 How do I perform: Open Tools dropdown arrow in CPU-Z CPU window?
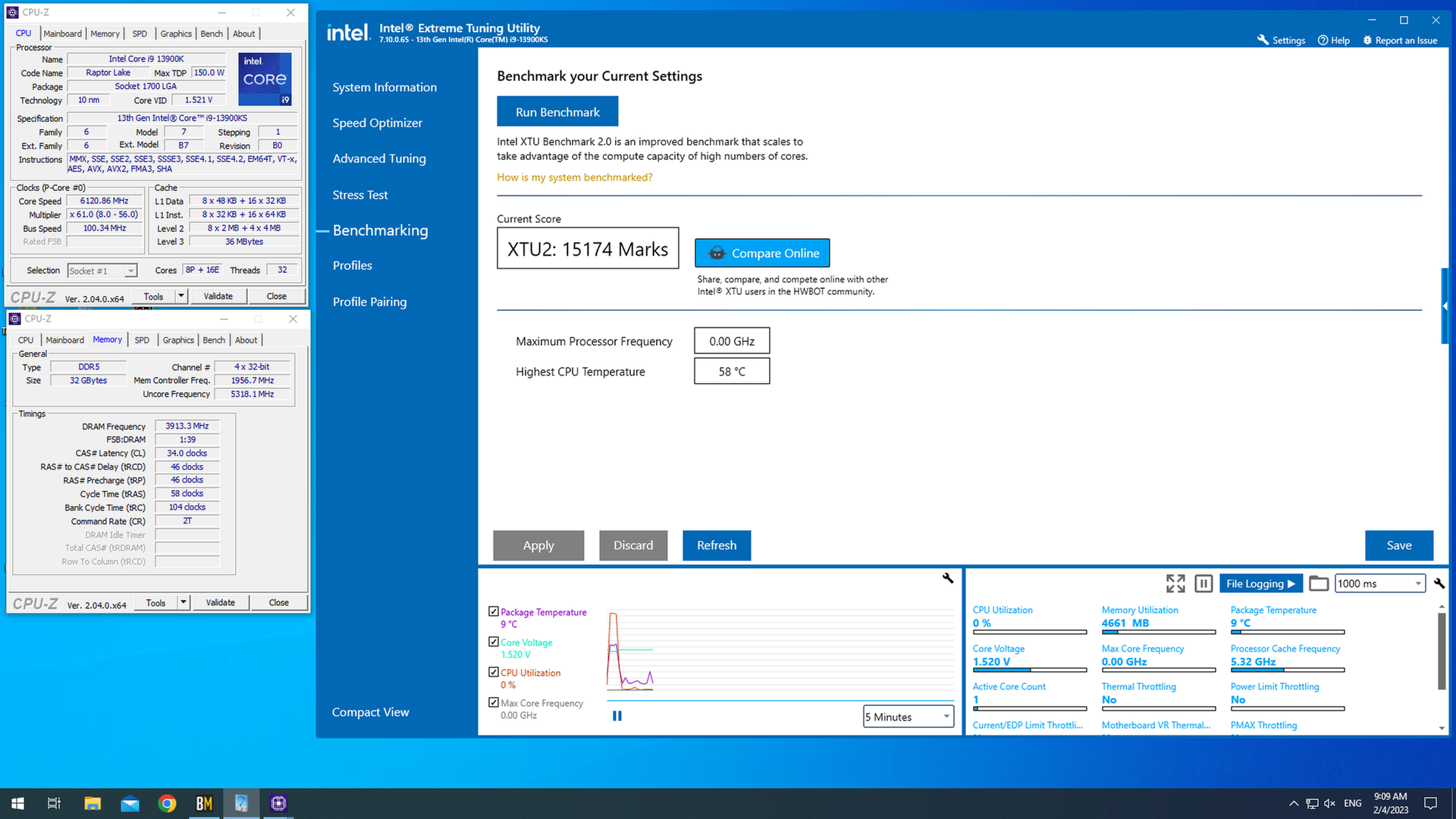tap(181, 297)
